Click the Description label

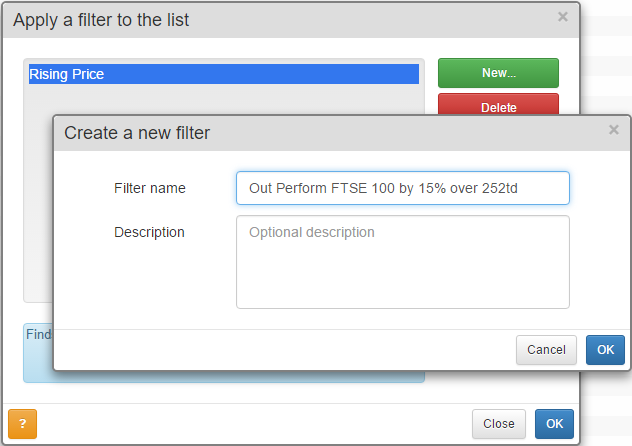coord(149,232)
